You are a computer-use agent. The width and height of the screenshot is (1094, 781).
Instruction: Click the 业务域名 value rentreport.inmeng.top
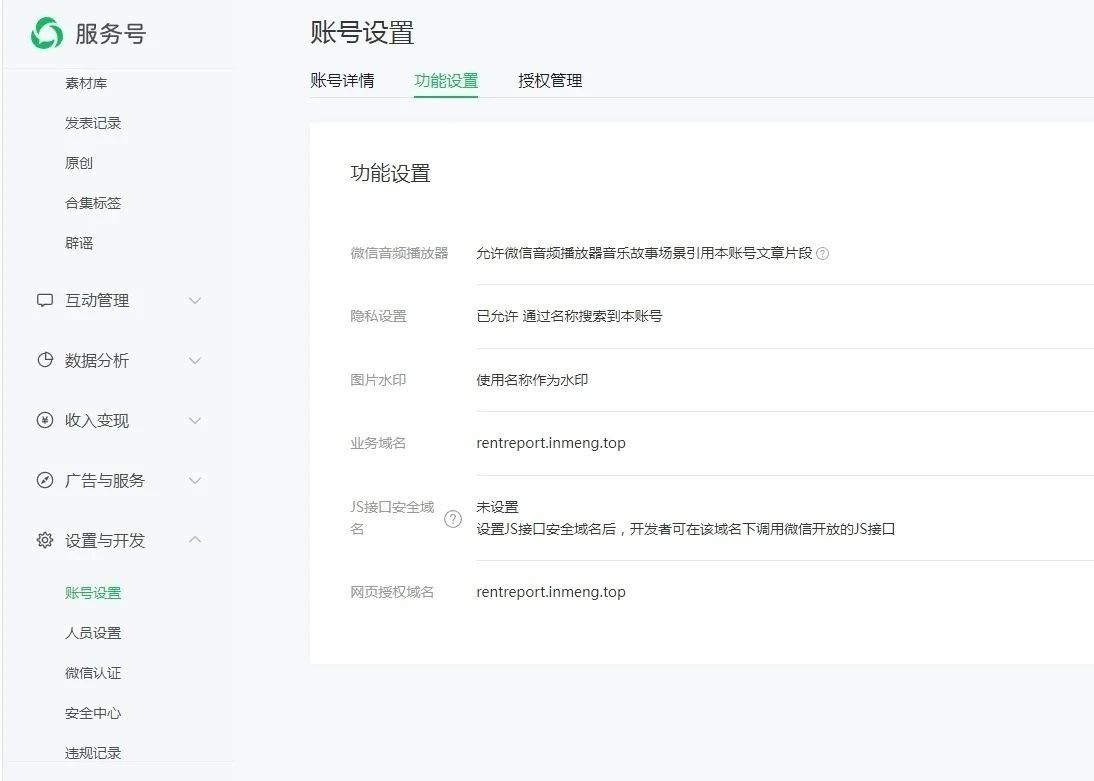pos(551,443)
